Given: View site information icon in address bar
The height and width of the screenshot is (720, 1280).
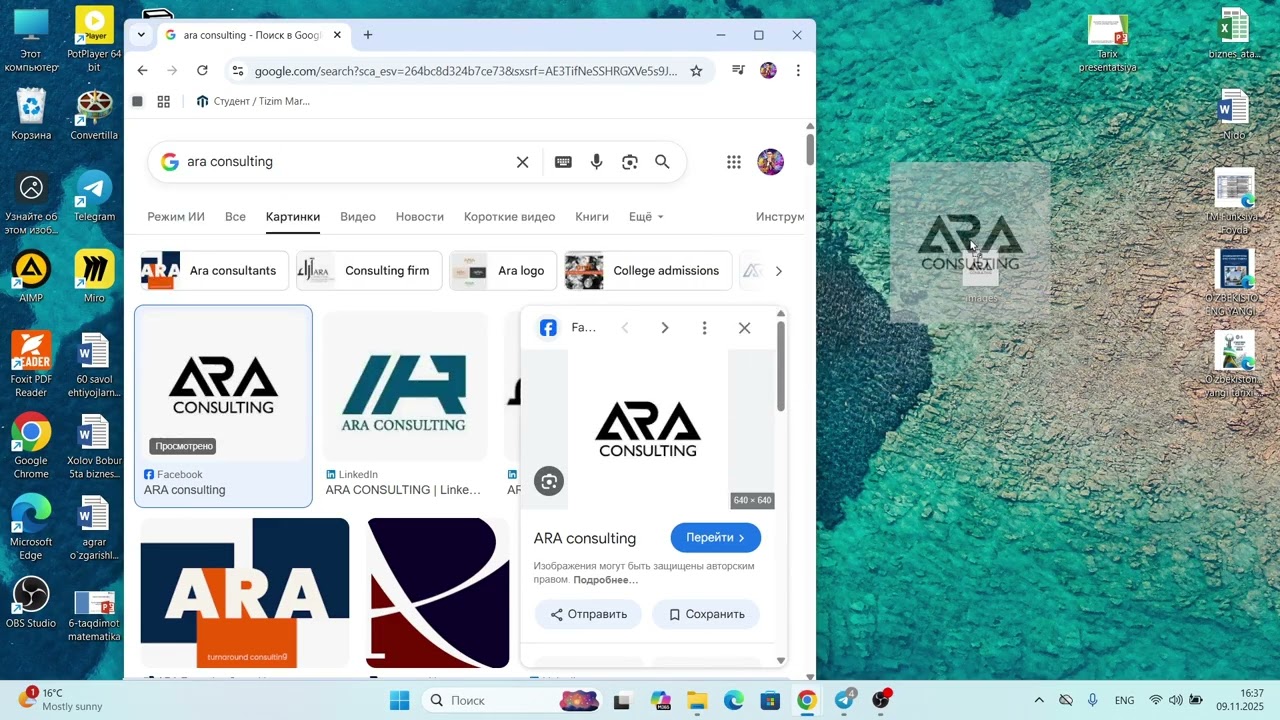Looking at the screenshot, I should 237,71.
